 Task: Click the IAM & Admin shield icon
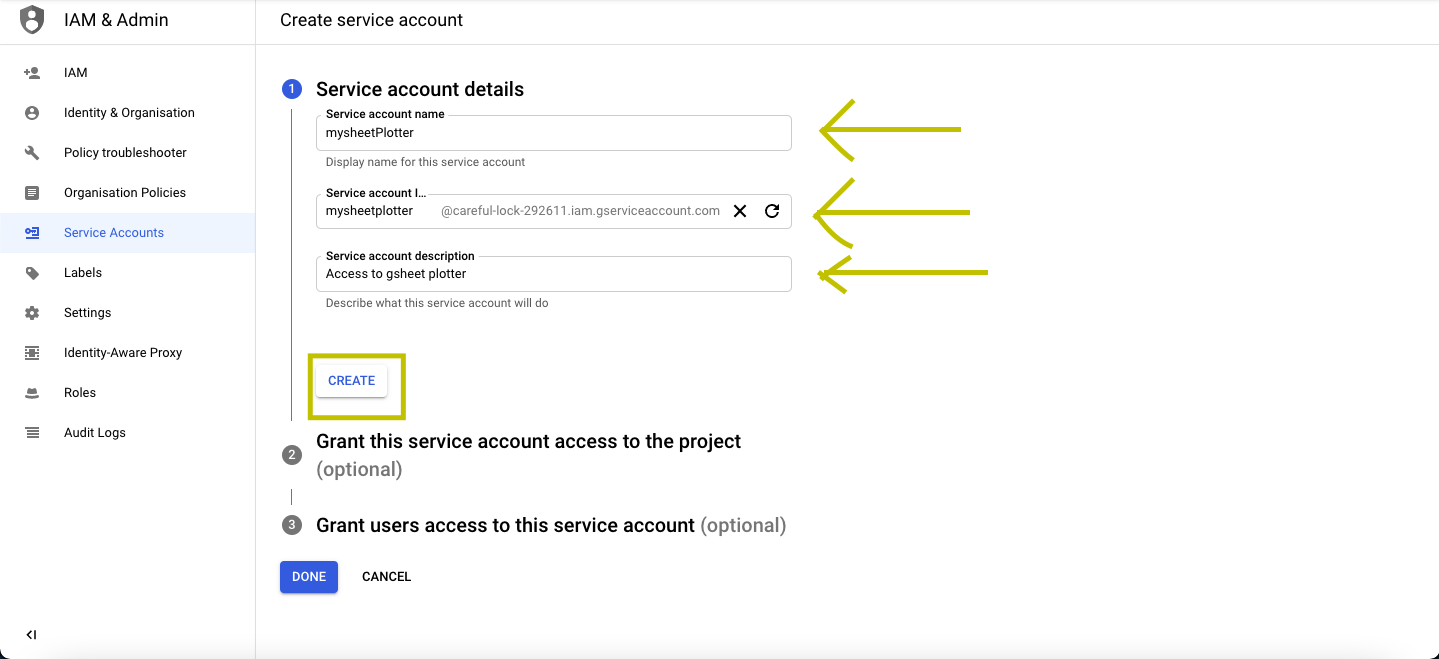coord(32,20)
